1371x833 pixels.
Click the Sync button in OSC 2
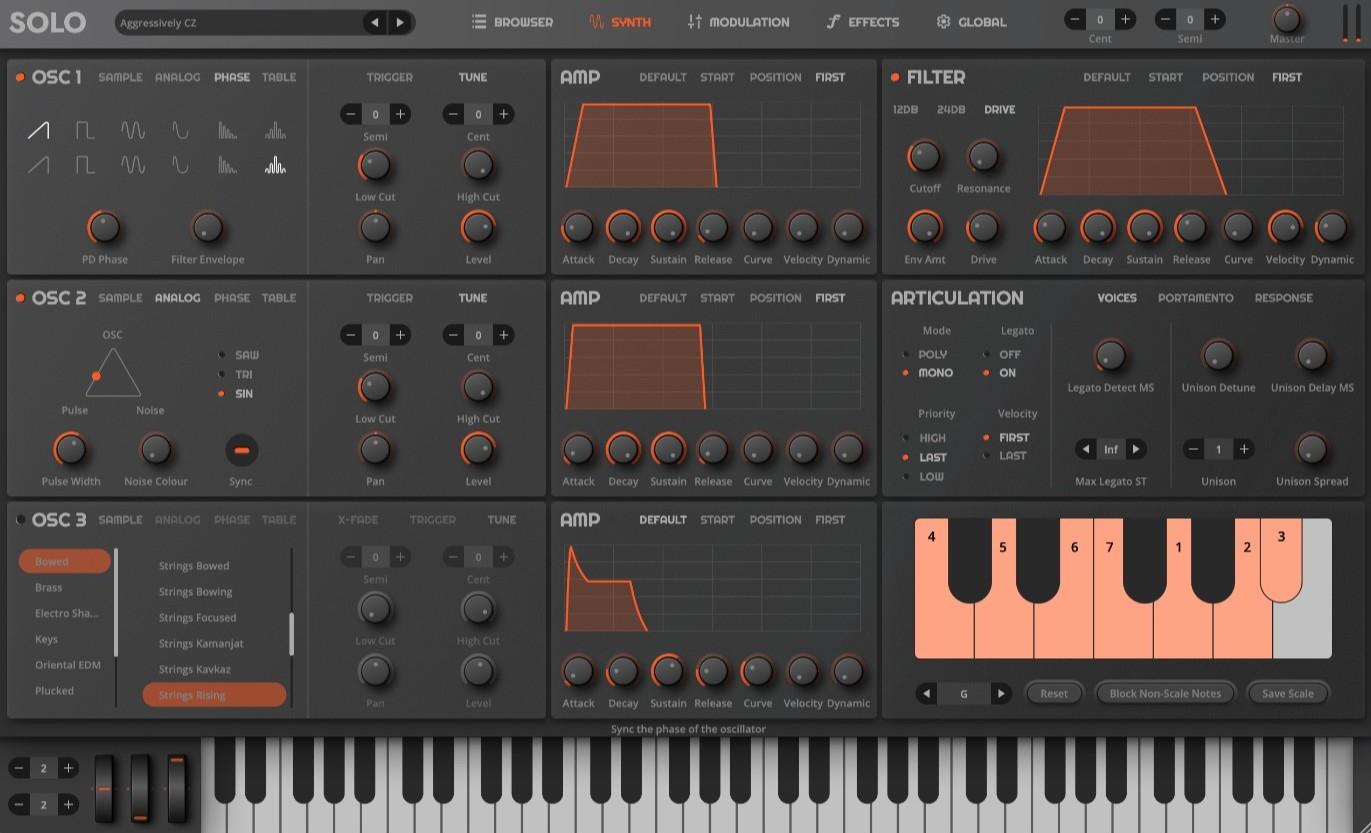click(241, 451)
